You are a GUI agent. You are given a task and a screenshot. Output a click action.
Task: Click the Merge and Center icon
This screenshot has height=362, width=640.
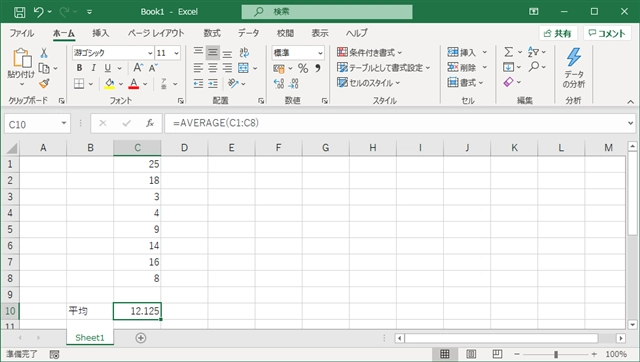243,68
